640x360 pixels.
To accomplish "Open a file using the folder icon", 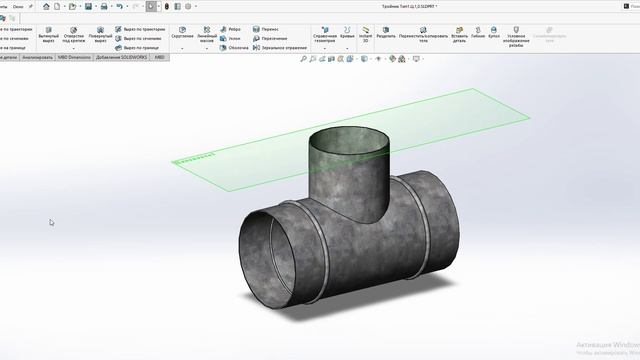I will (72, 6).
